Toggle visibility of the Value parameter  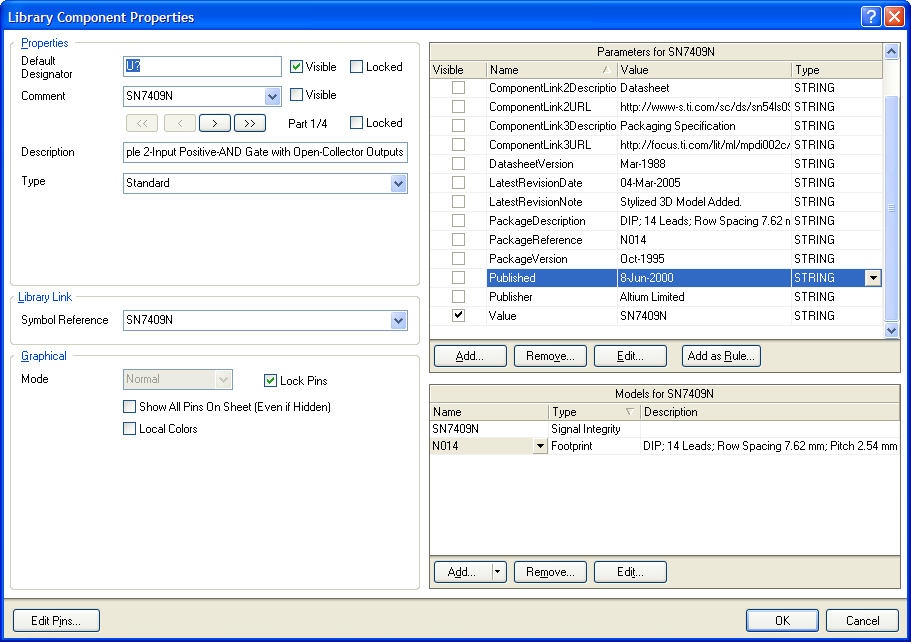(x=458, y=315)
